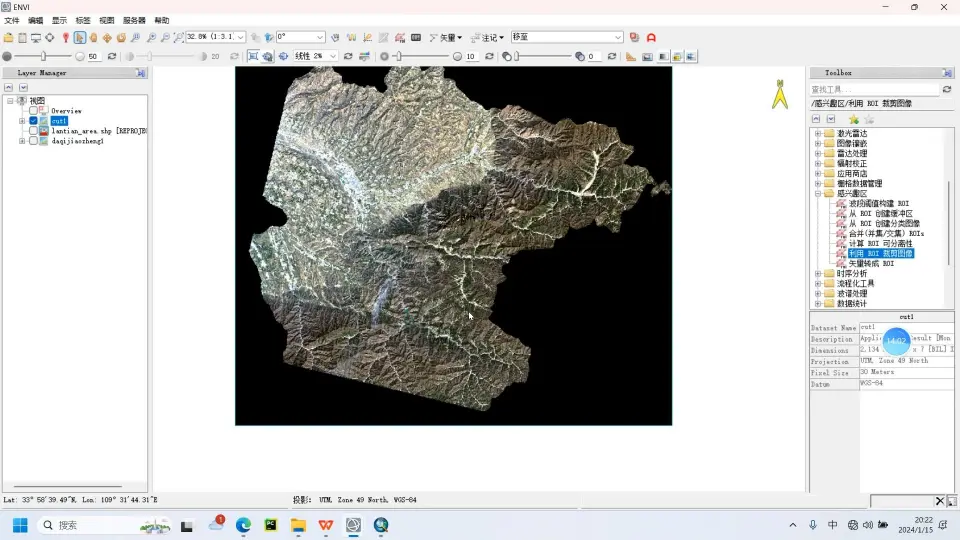Click the histogram color stretch icon
Viewport: 960px width, 540px height.
coord(364,56)
